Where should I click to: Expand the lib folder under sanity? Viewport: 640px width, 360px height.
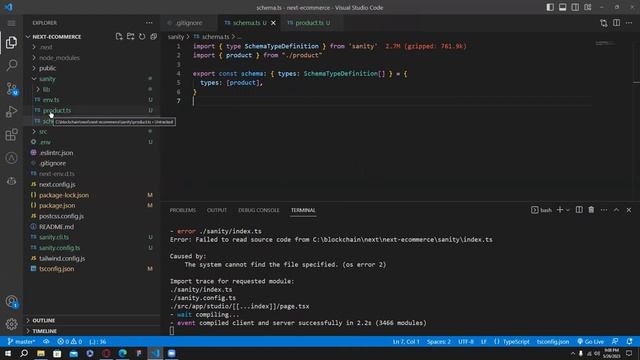click(x=46, y=89)
